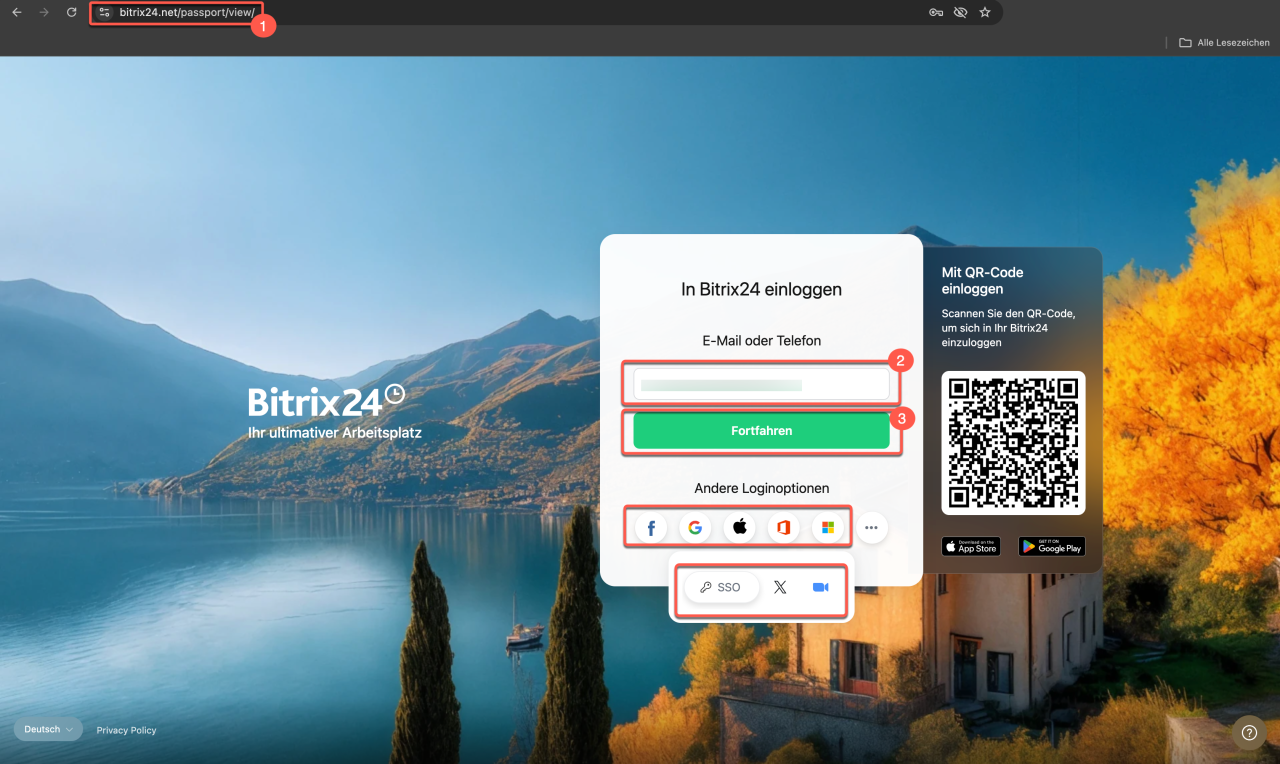Open the Deutsch language dropdown
This screenshot has height=764, width=1280.
tap(48, 729)
